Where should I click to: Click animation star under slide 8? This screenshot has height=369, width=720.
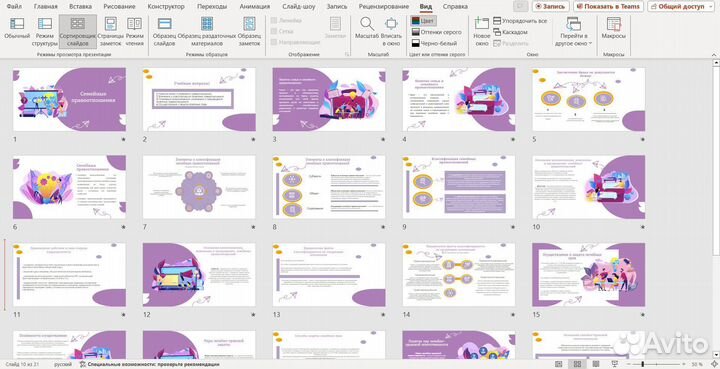383,227
